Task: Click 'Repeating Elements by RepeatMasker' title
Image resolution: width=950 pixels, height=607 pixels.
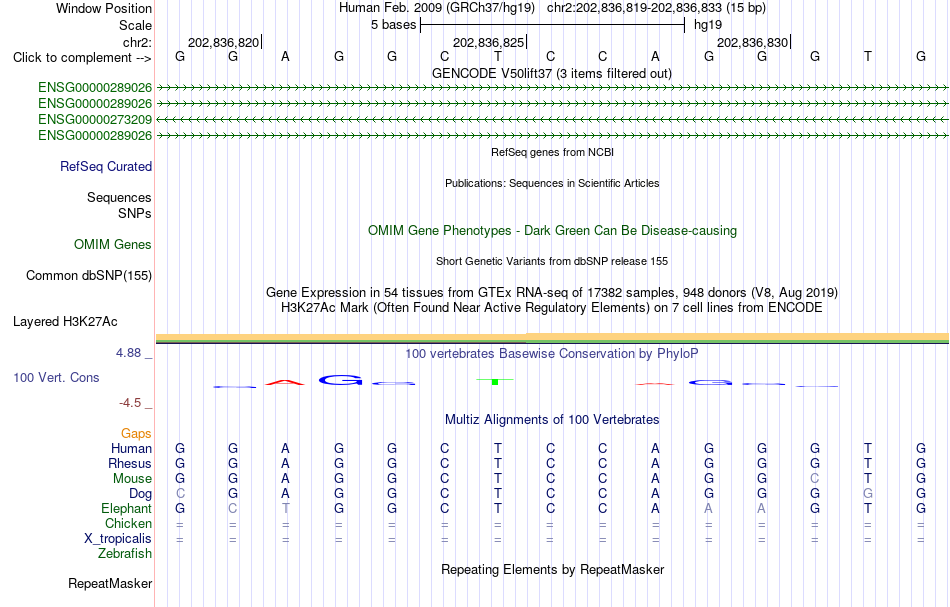Action: [x=553, y=569]
